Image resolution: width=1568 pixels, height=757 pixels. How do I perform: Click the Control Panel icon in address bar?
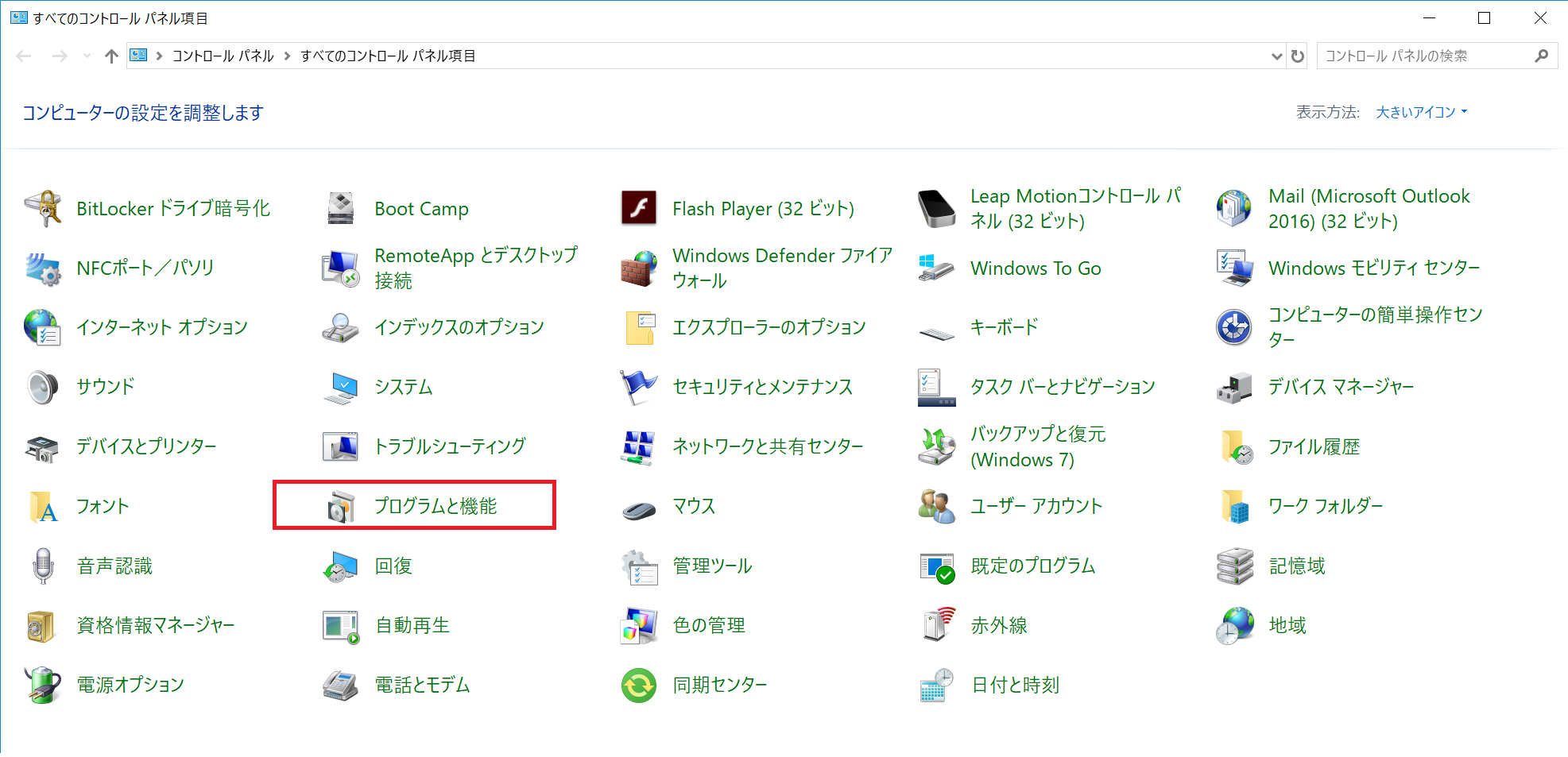pyautogui.click(x=139, y=55)
